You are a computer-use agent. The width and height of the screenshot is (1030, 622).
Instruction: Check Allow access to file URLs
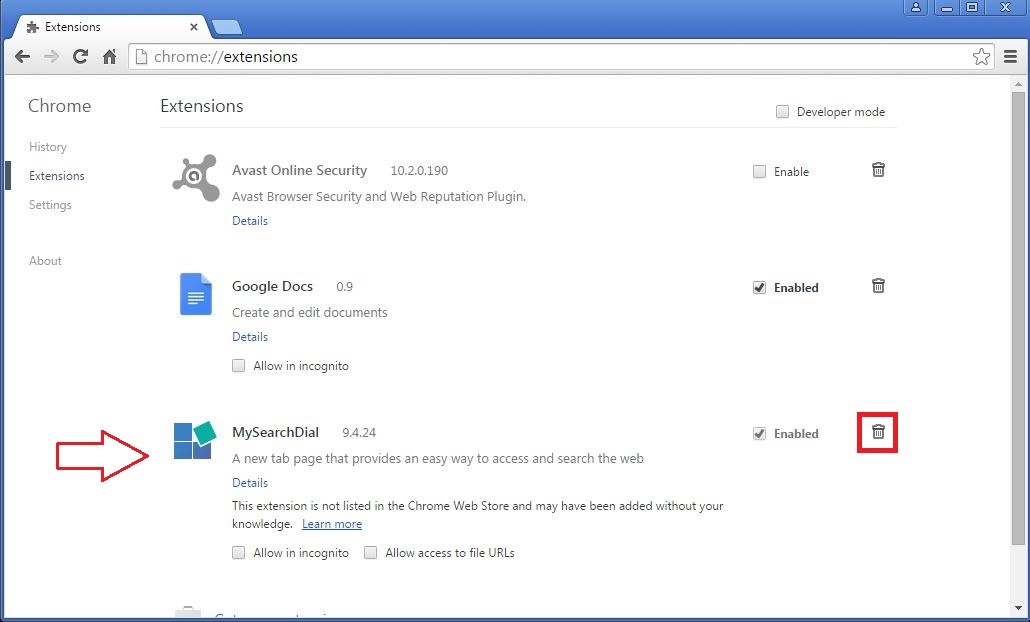click(x=370, y=552)
